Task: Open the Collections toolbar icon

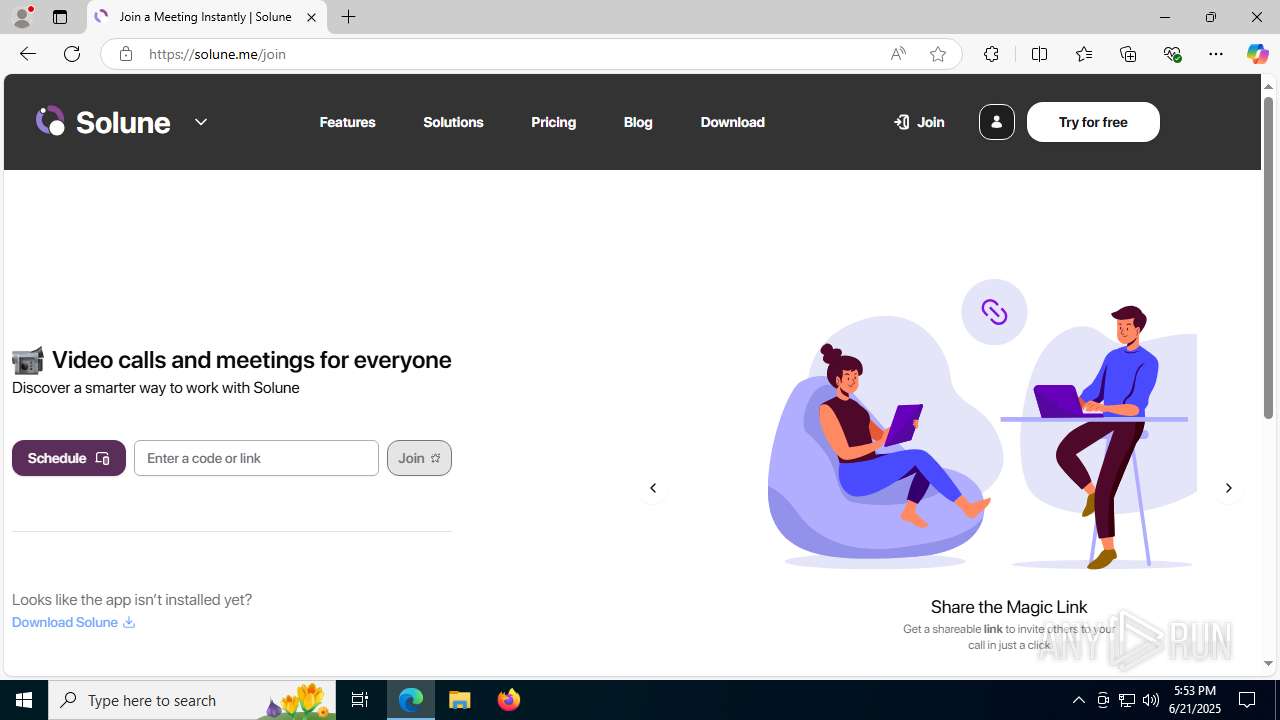Action: 1128,54
